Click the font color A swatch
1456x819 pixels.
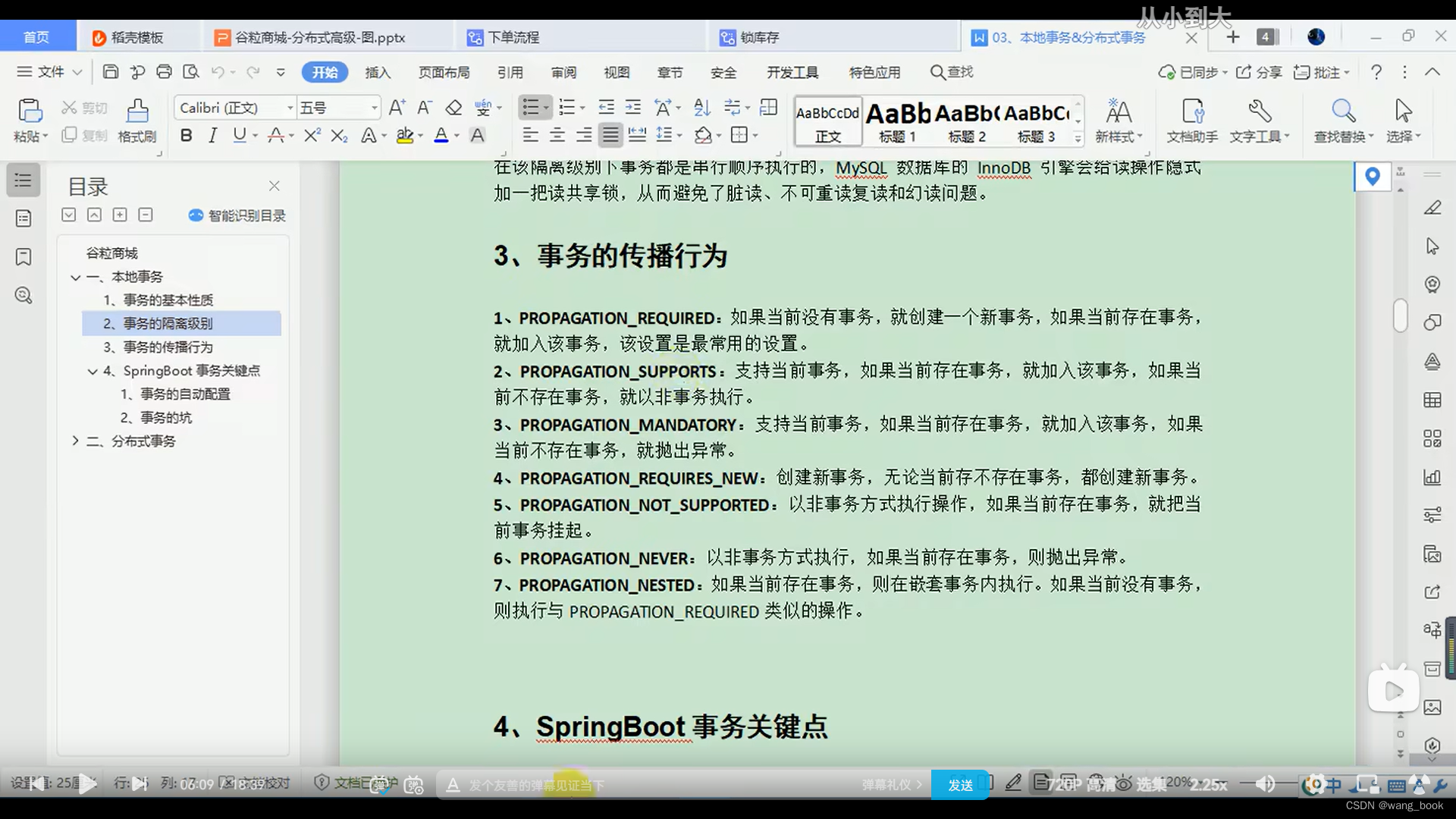pyautogui.click(x=441, y=136)
